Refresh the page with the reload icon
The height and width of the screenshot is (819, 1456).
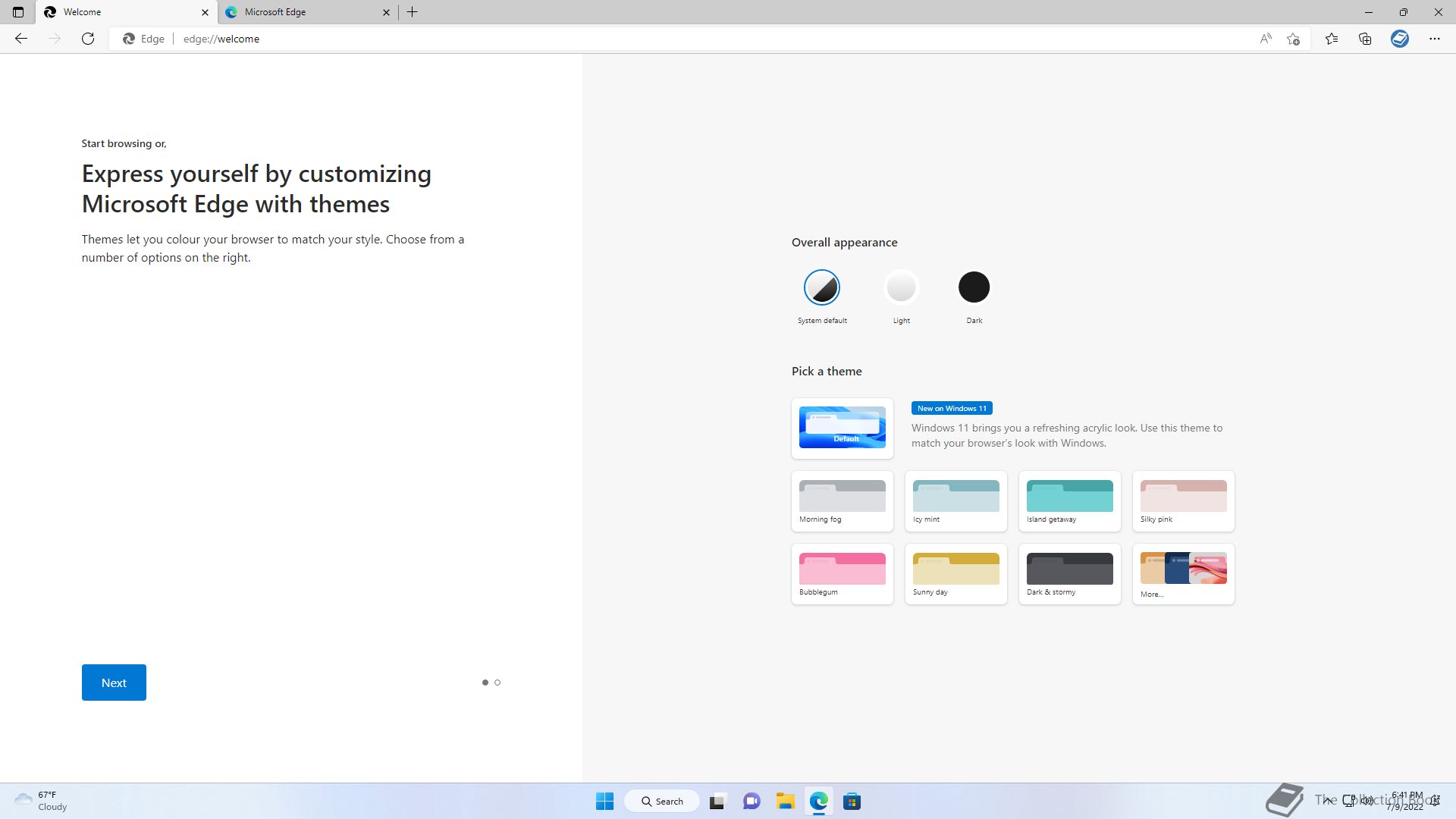88,39
